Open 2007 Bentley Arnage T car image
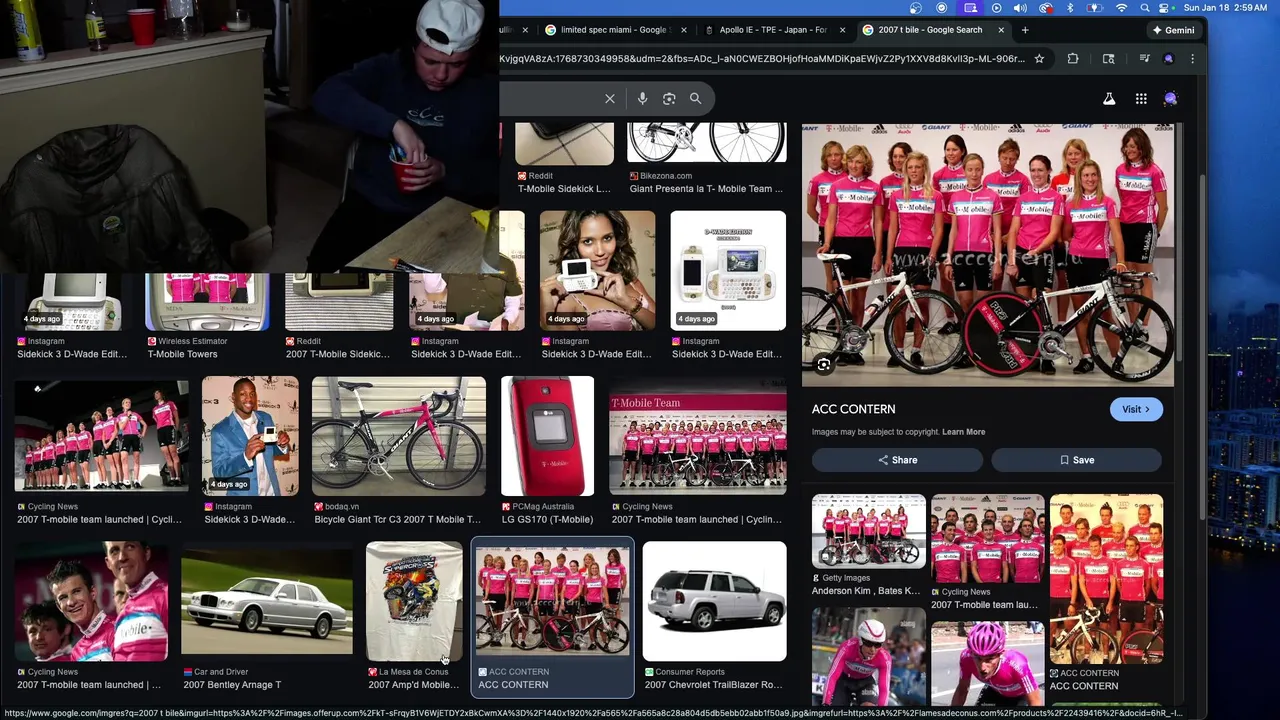This screenshot has width=1280, height=720. [x=267, y=601]
